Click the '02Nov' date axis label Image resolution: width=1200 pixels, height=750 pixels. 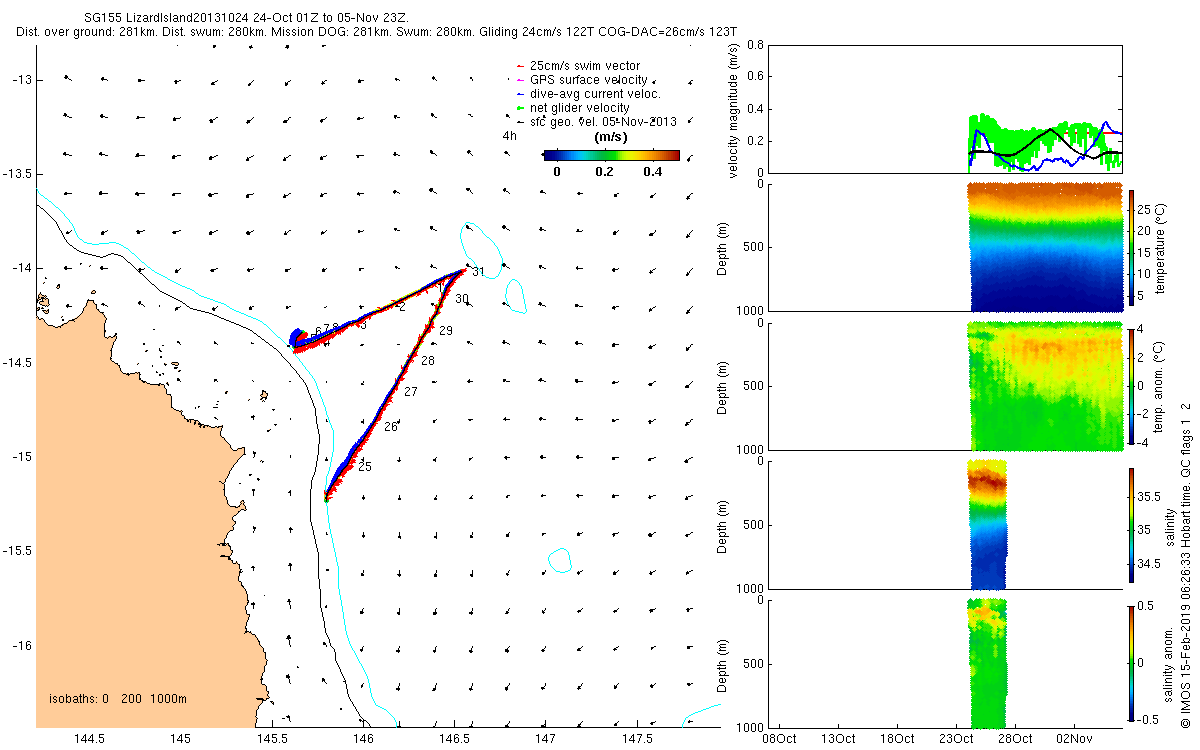click(x=1074, y=739)
